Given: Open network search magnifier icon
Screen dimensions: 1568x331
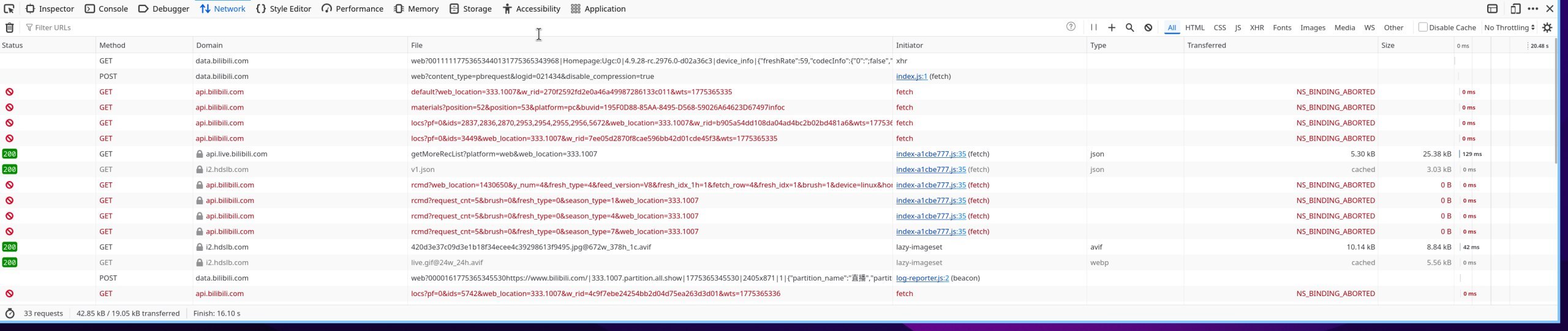Looking at the screenshot, I should 1130,28.
